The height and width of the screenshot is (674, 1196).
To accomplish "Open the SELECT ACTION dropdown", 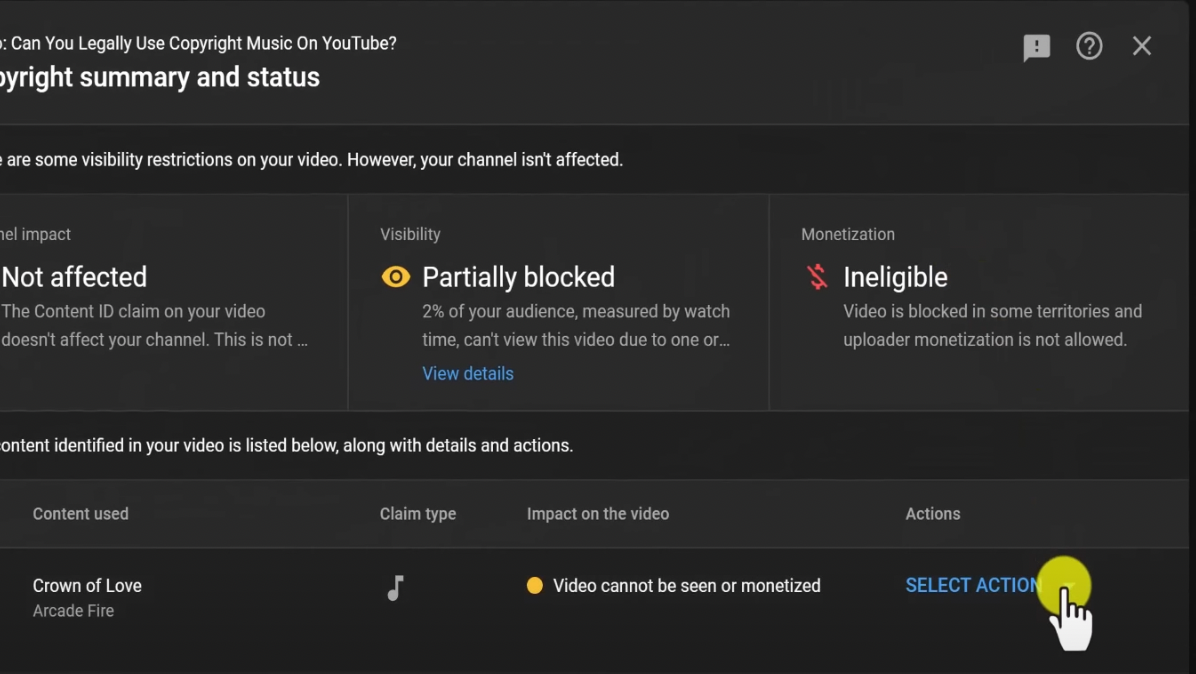I will coord(992,585).
